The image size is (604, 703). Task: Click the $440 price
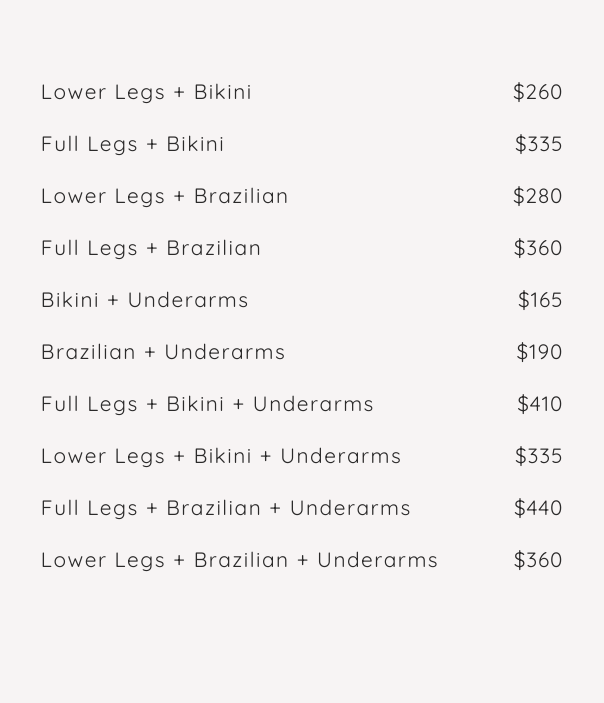[x=538, y=508]
